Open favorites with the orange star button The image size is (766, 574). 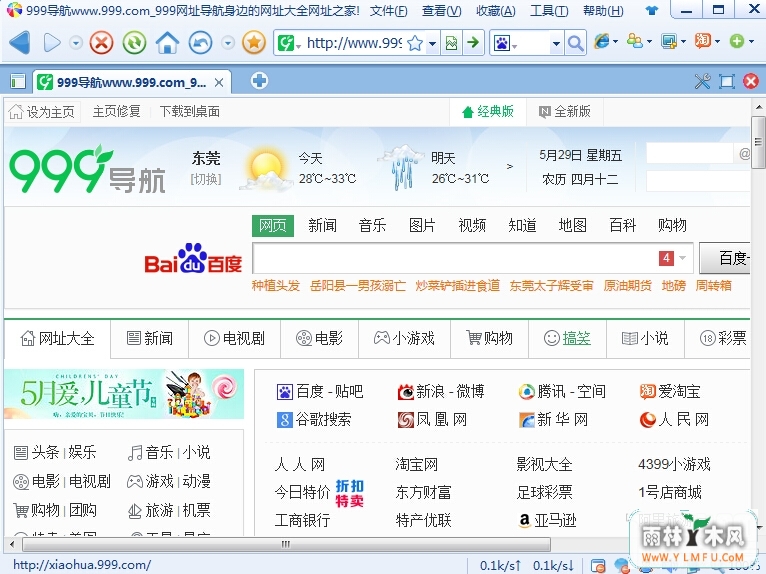pyautogui.click(x=254, y=43)
